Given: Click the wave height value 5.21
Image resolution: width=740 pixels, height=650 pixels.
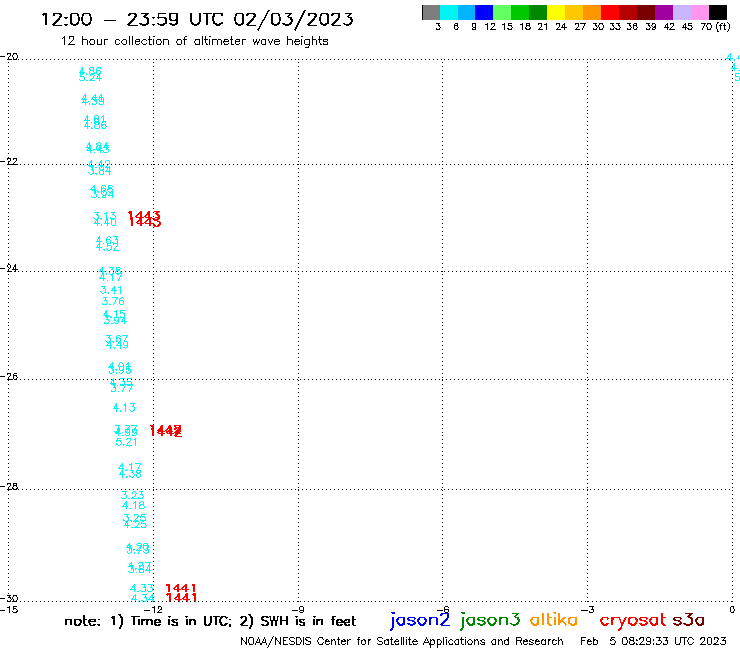Looking at the screenshot, I should [126, 442].
